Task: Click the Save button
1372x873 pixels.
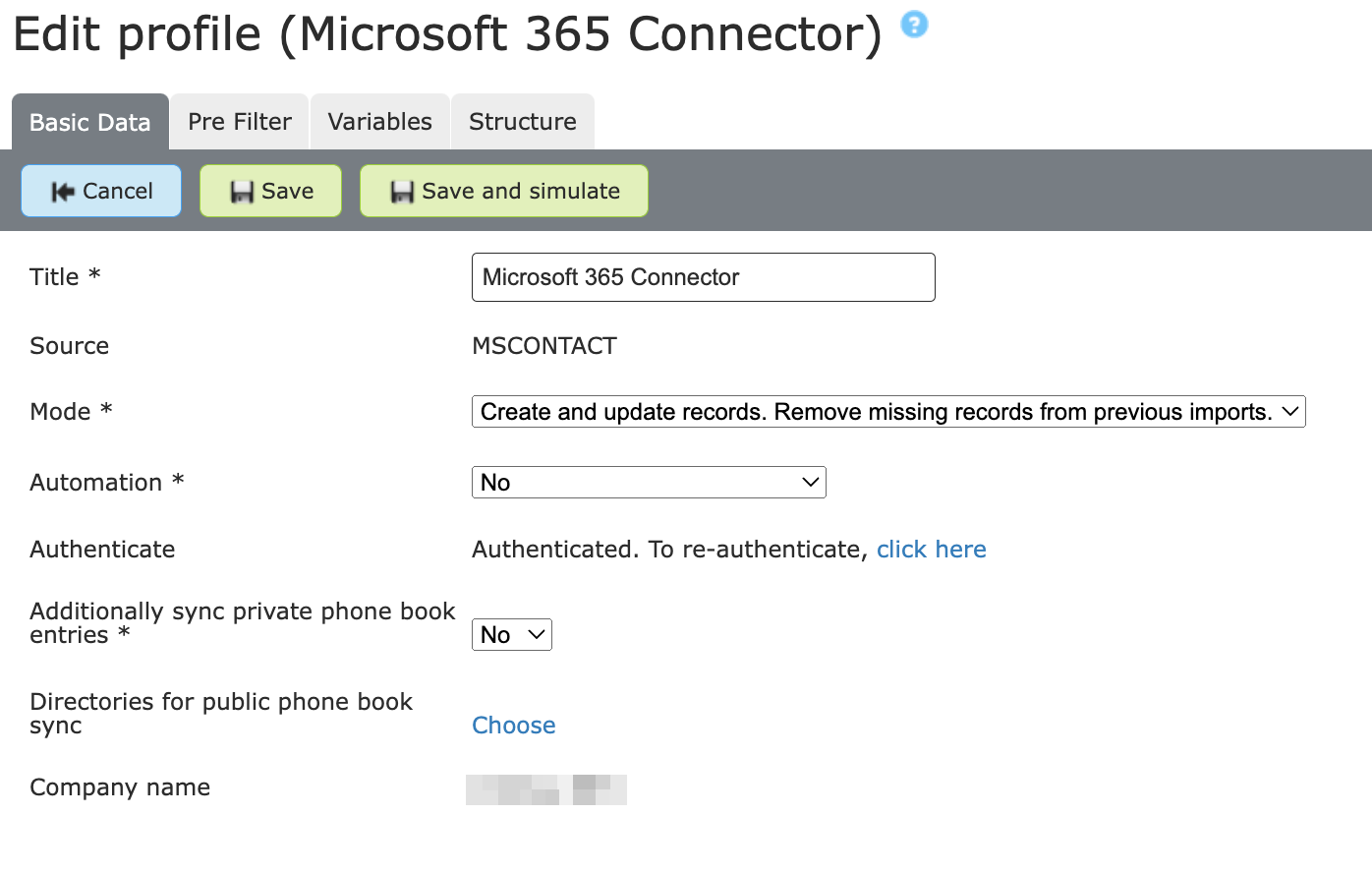Action: click(270, 191)
